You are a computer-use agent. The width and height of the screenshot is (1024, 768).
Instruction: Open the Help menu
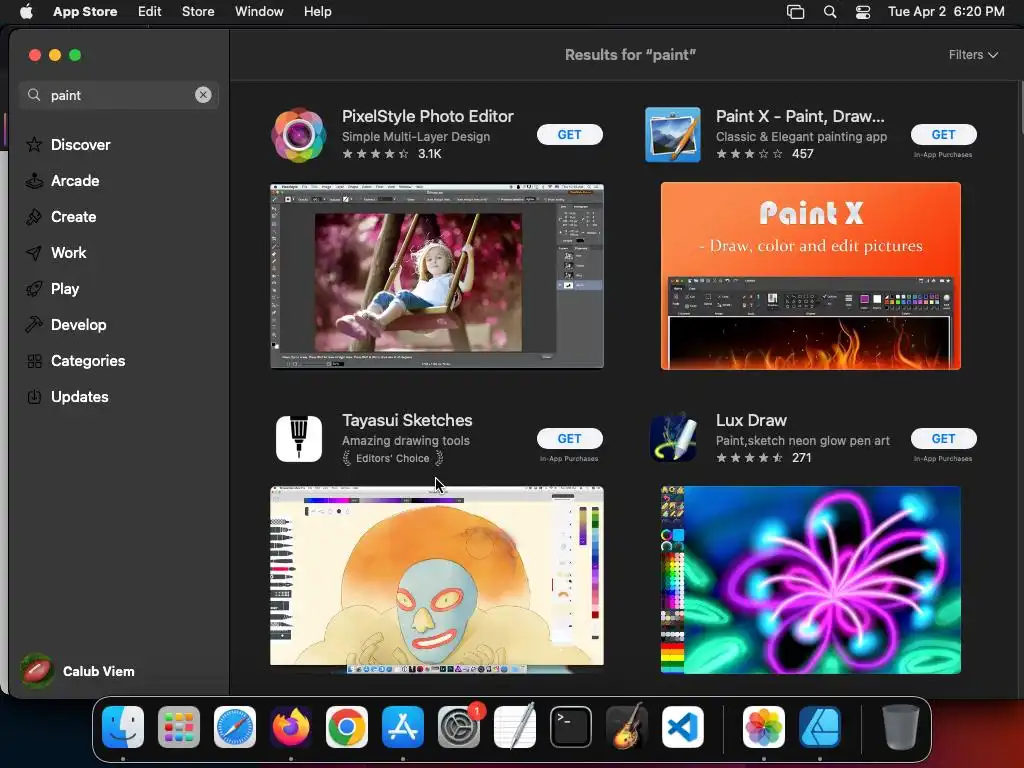[x=317, y=12]
